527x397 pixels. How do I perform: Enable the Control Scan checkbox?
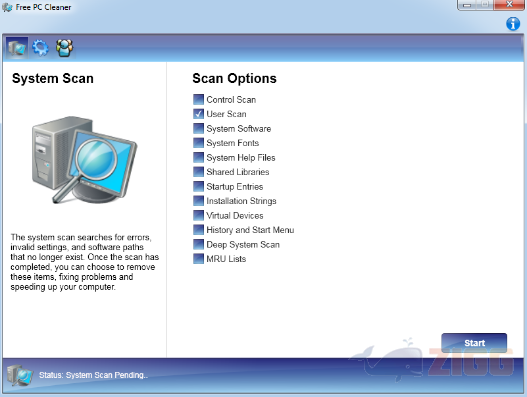(x=198, y=100)
